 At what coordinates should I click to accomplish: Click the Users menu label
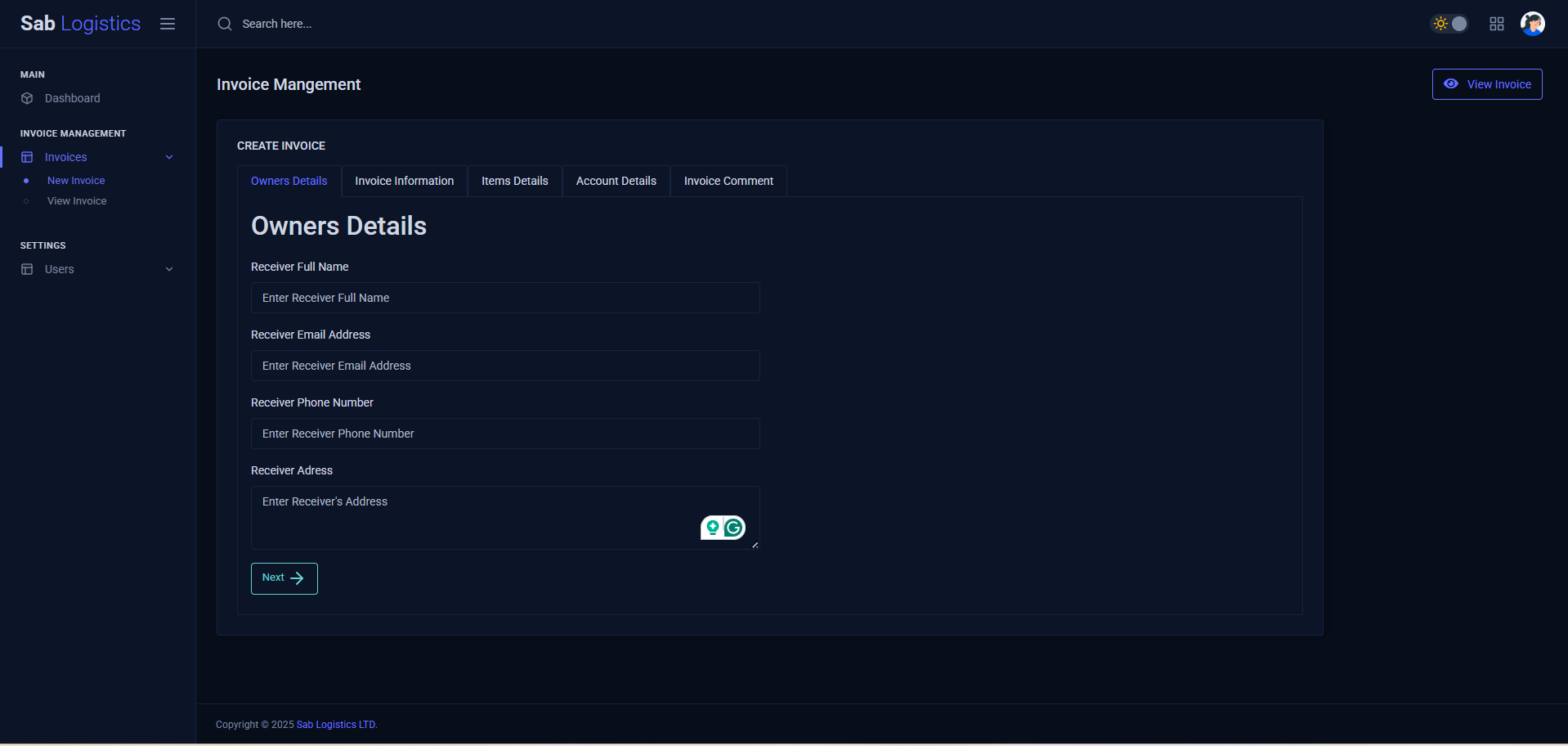(x=59, y=269)
